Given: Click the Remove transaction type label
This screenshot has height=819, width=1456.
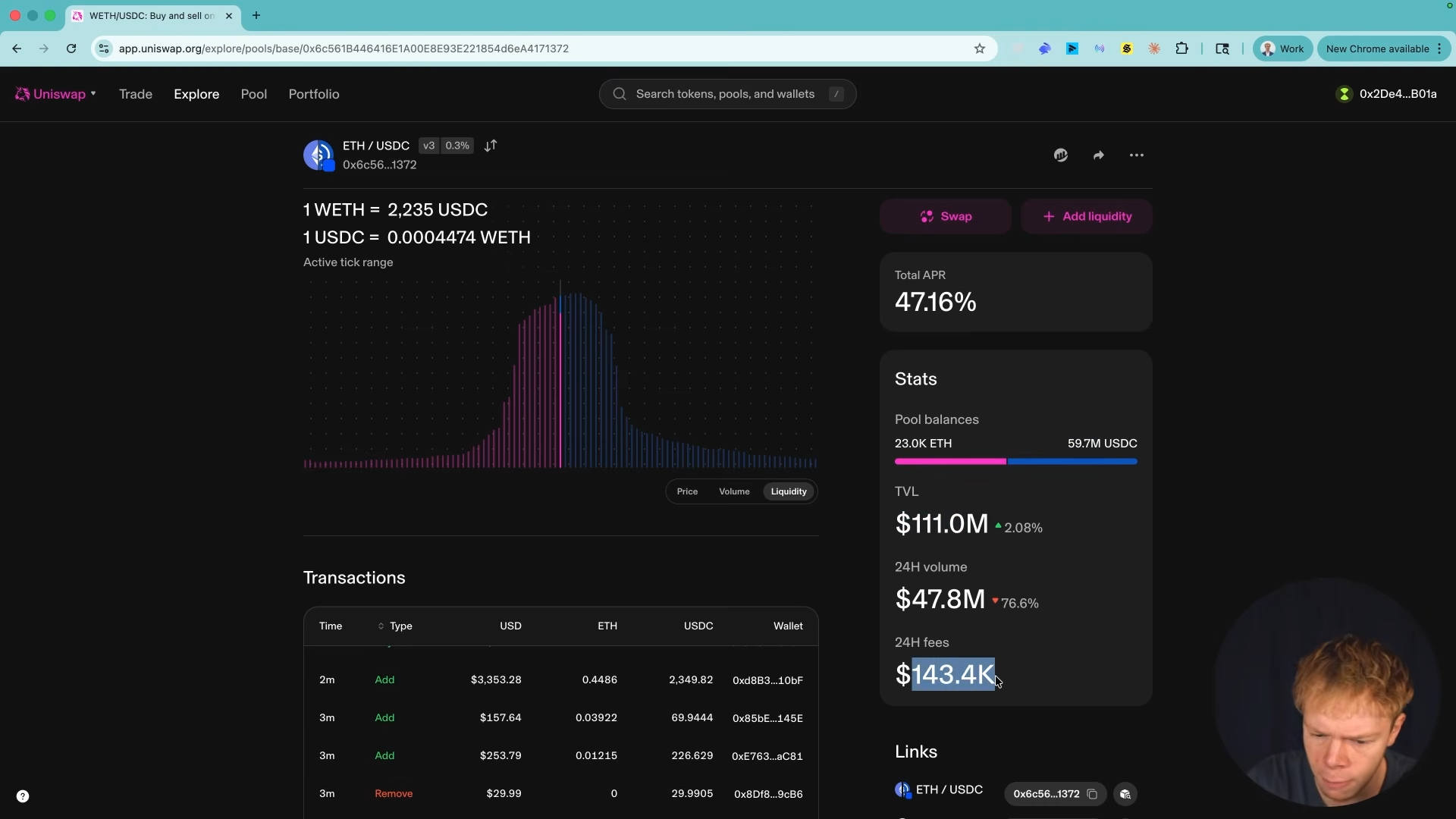Looking at the screenshot, I should tap(394, 794).
